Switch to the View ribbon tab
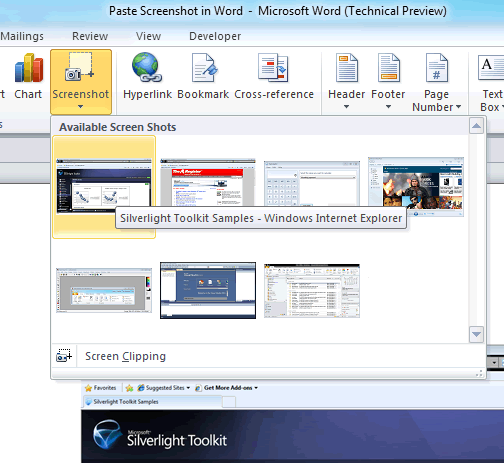 point(148,36)
